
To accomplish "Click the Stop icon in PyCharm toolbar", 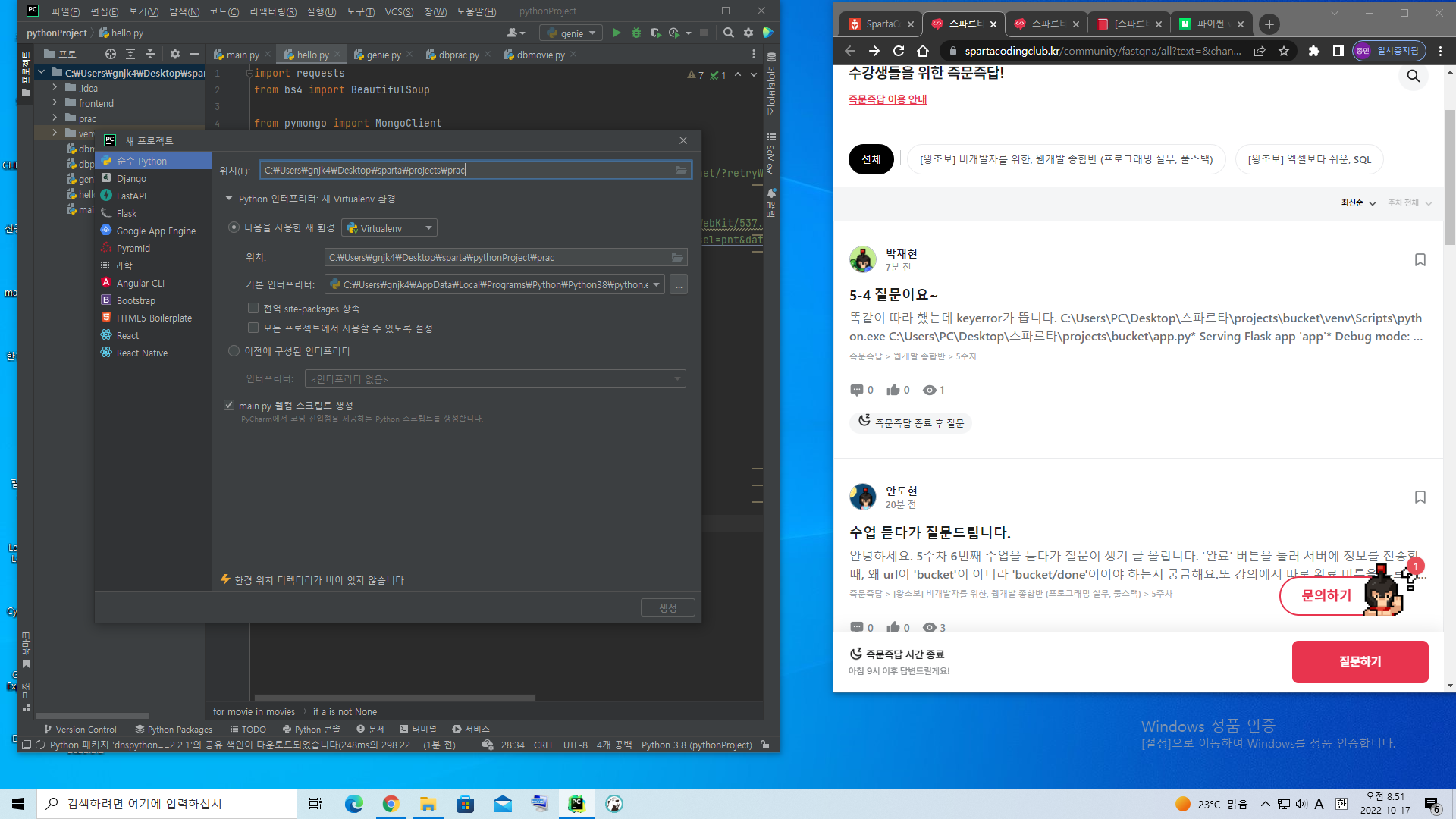I will (704, 33).
